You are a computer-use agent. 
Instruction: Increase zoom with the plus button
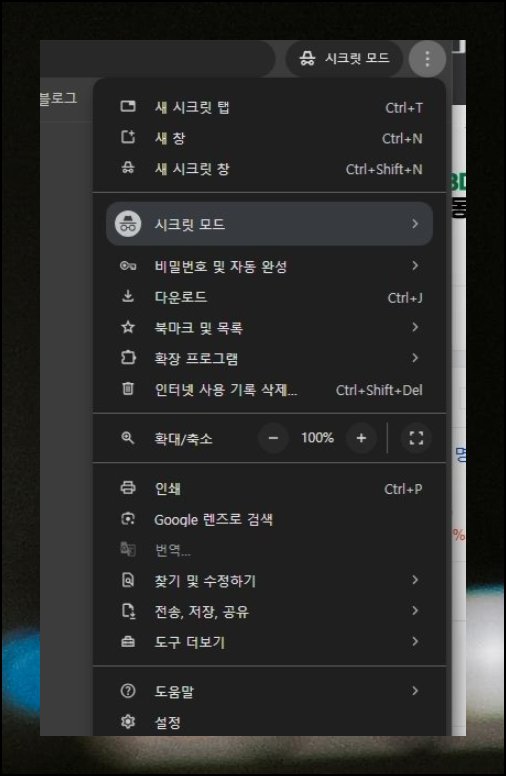361,438
